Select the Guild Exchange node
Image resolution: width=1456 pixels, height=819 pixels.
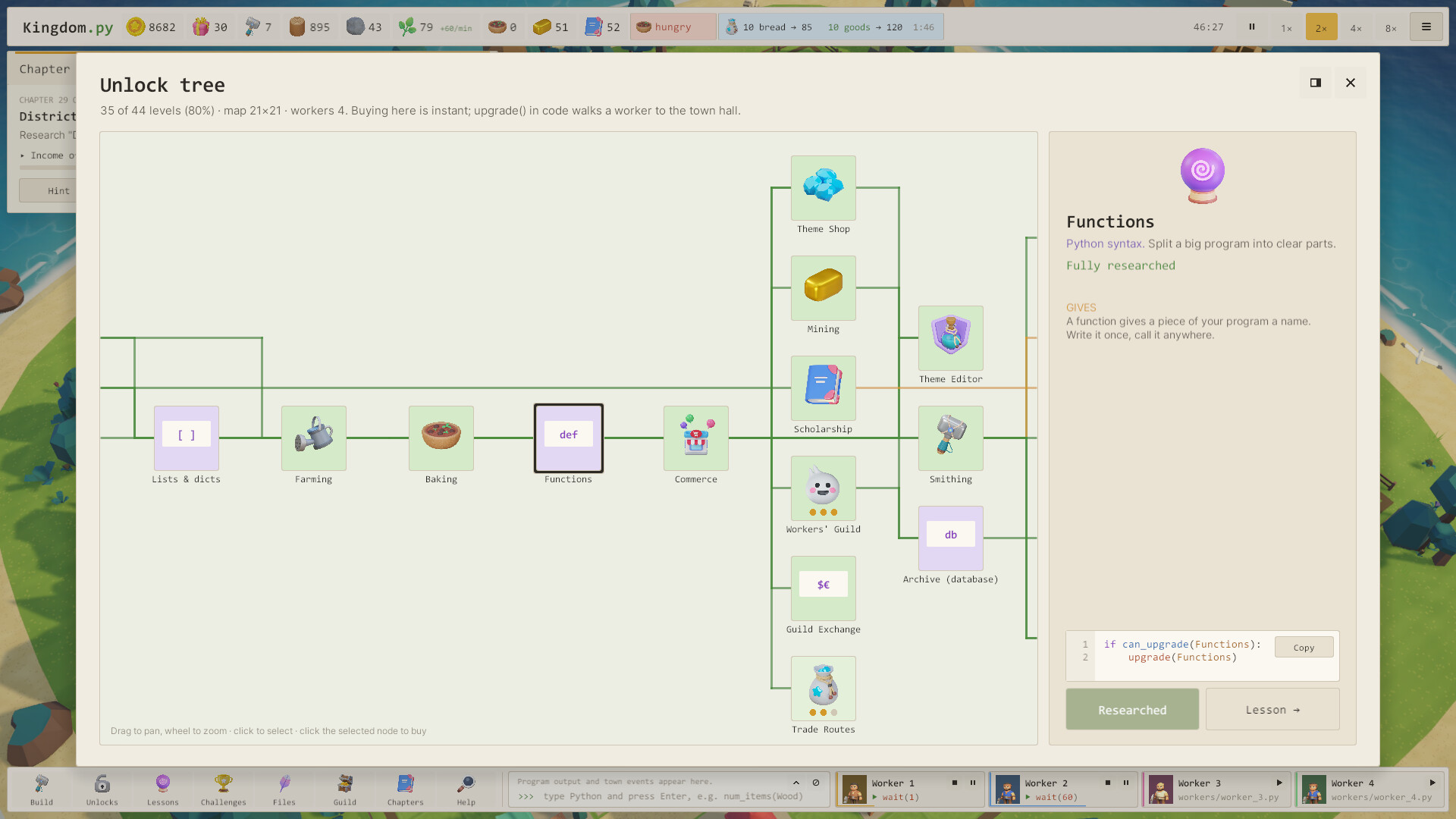823,588
